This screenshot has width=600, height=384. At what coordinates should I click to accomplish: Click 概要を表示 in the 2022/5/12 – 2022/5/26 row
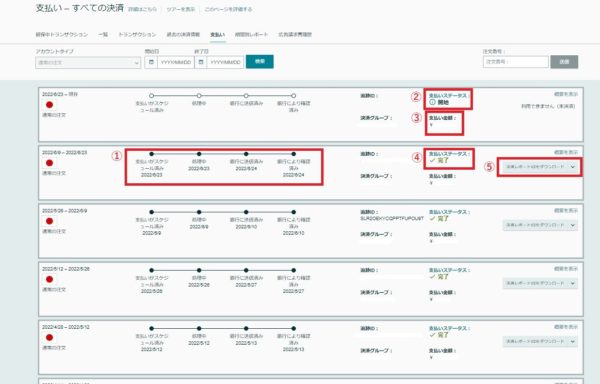tap(566, 268)
